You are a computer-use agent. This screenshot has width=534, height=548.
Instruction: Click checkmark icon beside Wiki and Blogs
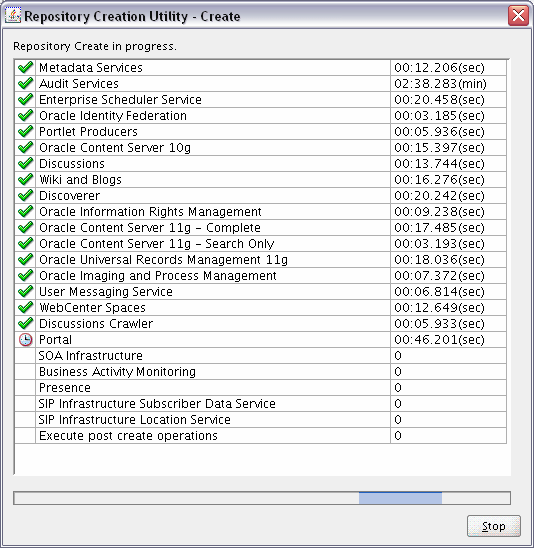point(26,179)
